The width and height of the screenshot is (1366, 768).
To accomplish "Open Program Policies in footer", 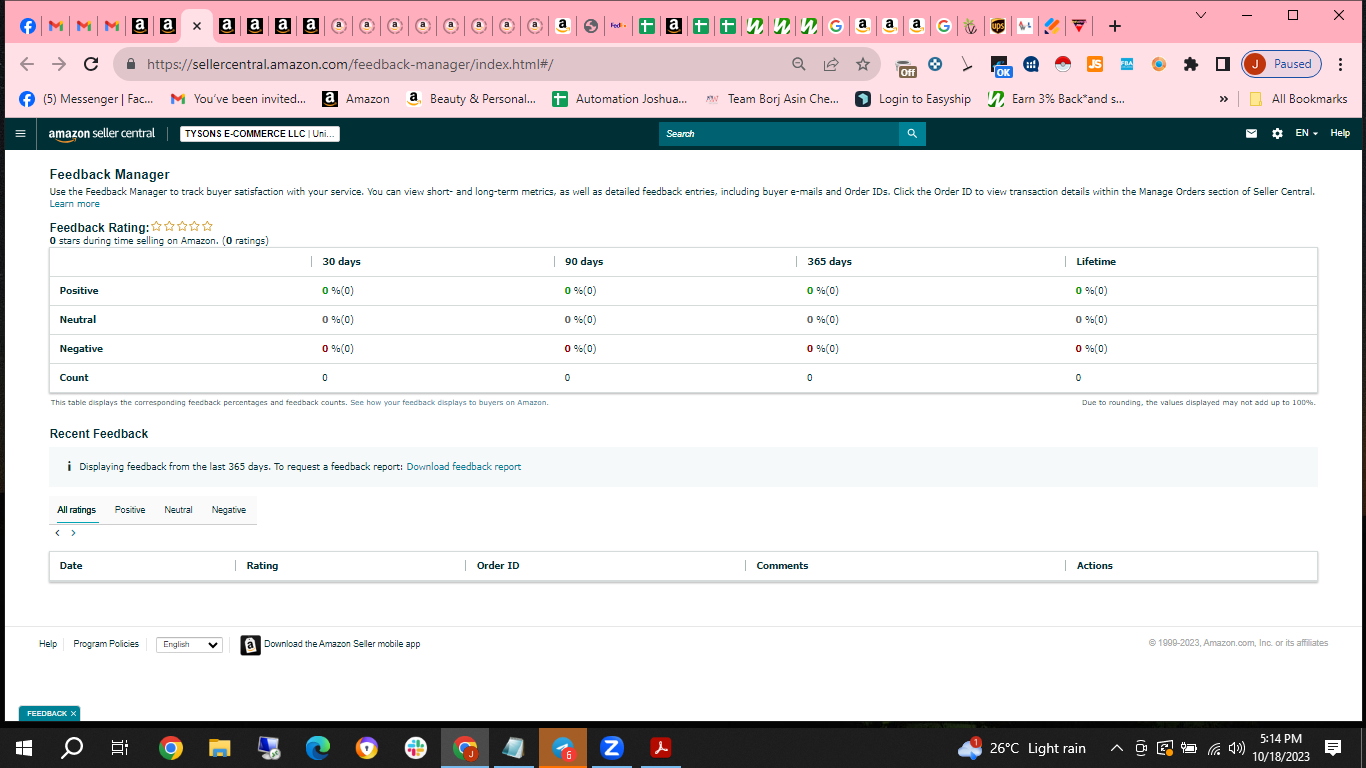I will pyautogui.click(x=106, y=644).
